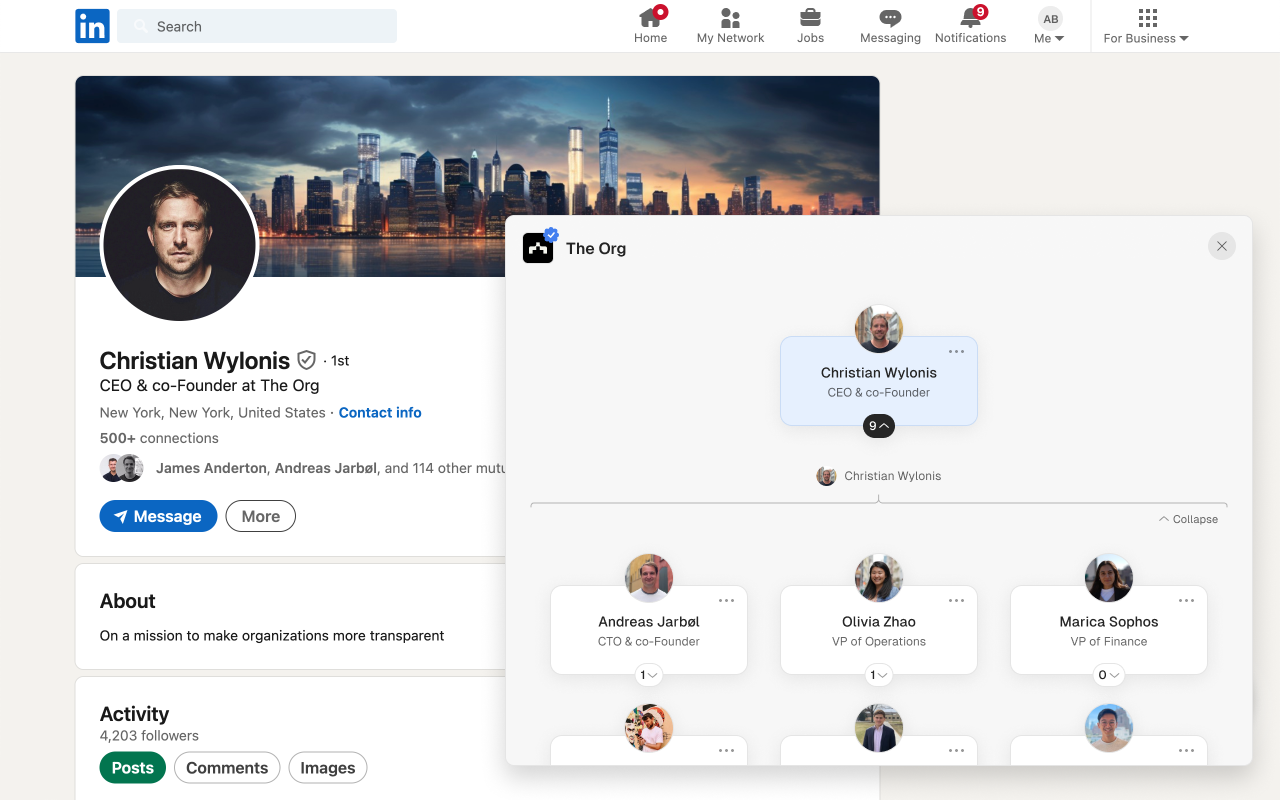Click Marica Sophos's avatar in chart

click(x=1109, y=578)
